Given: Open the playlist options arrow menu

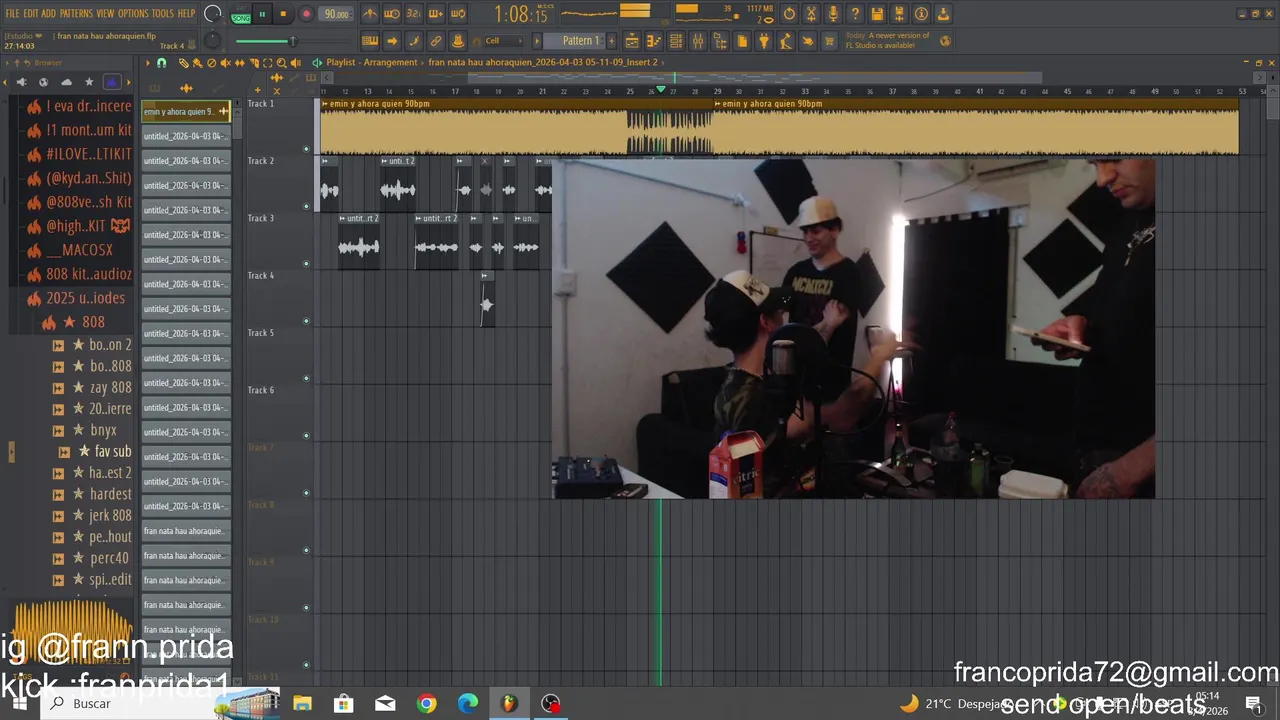Looking at the screenshot, I should (x=148, y=62).
